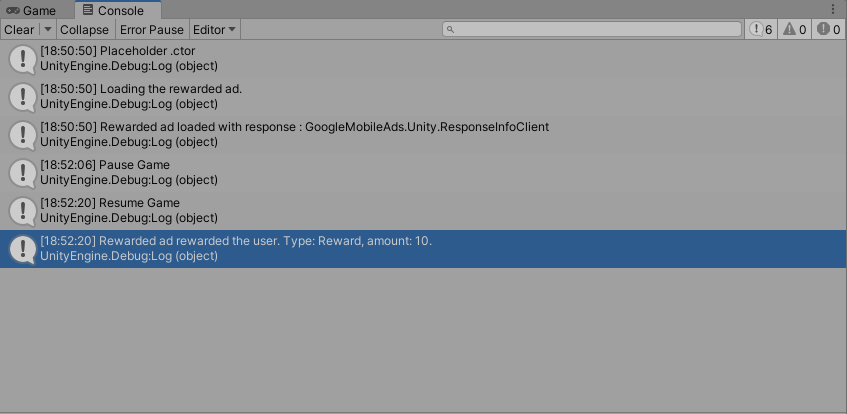Toggle the Collapse option
Viewport: 847px width, 414px height.
pyautogui.click(x=85, y=30)
